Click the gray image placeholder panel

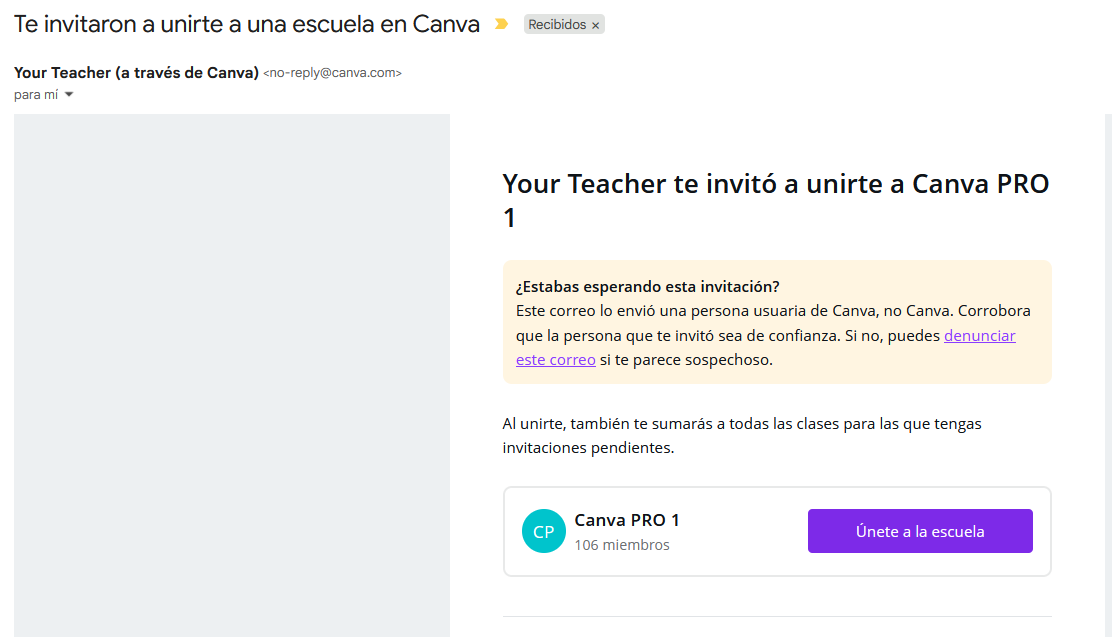tap(232, 375)
